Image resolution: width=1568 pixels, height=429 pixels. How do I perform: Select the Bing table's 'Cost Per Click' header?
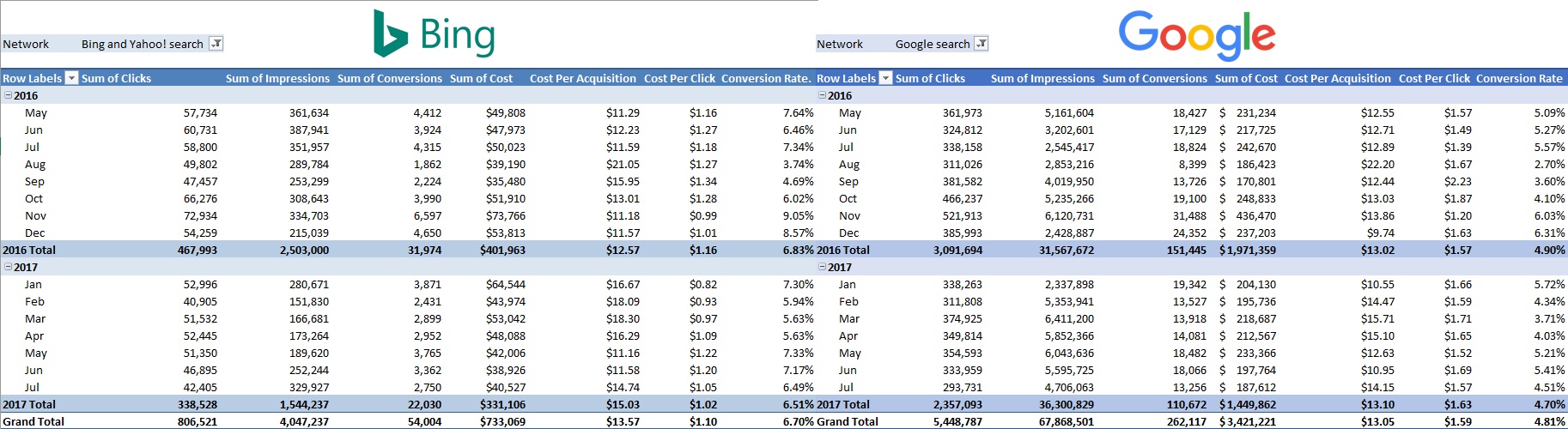679,78
